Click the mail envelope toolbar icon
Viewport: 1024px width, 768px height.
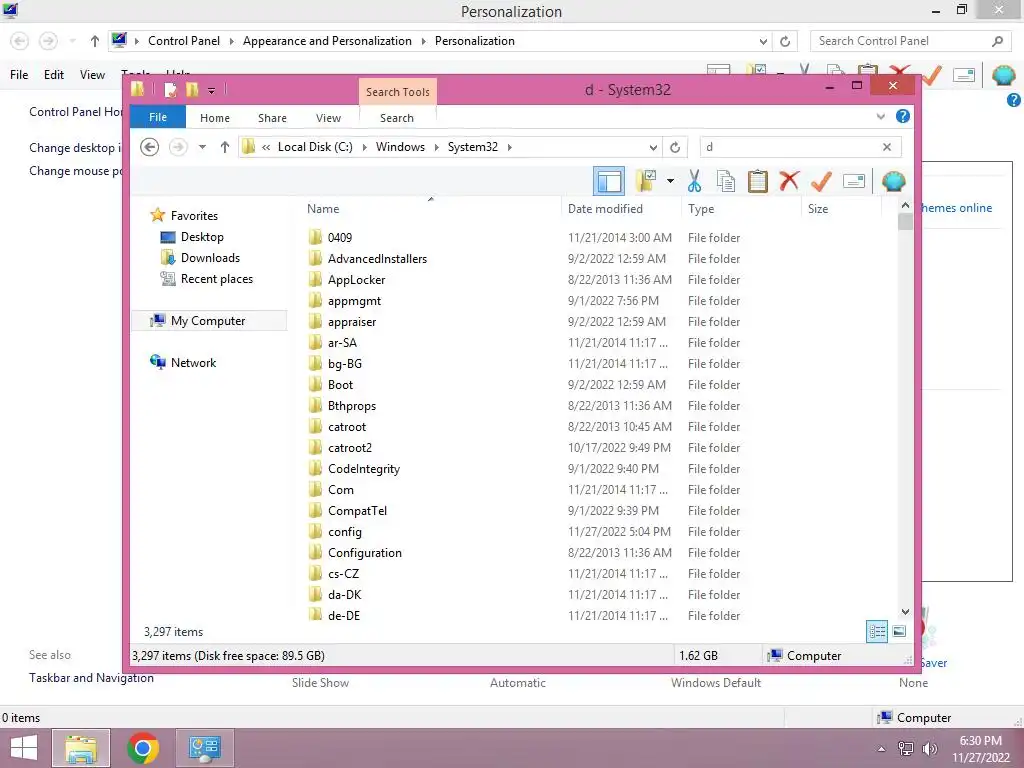click(x=854, y=181)
